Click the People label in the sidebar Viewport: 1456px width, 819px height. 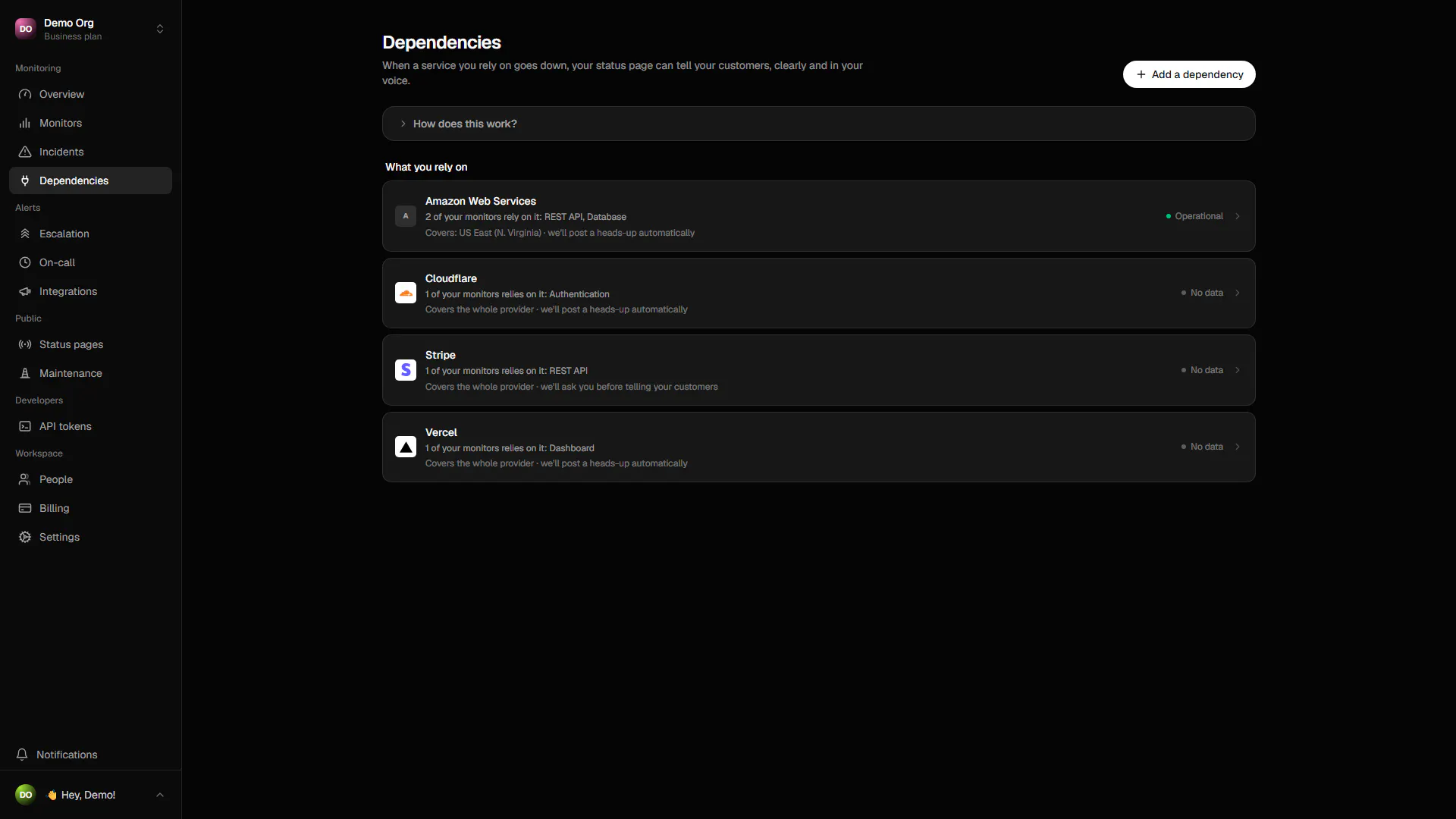56,479
